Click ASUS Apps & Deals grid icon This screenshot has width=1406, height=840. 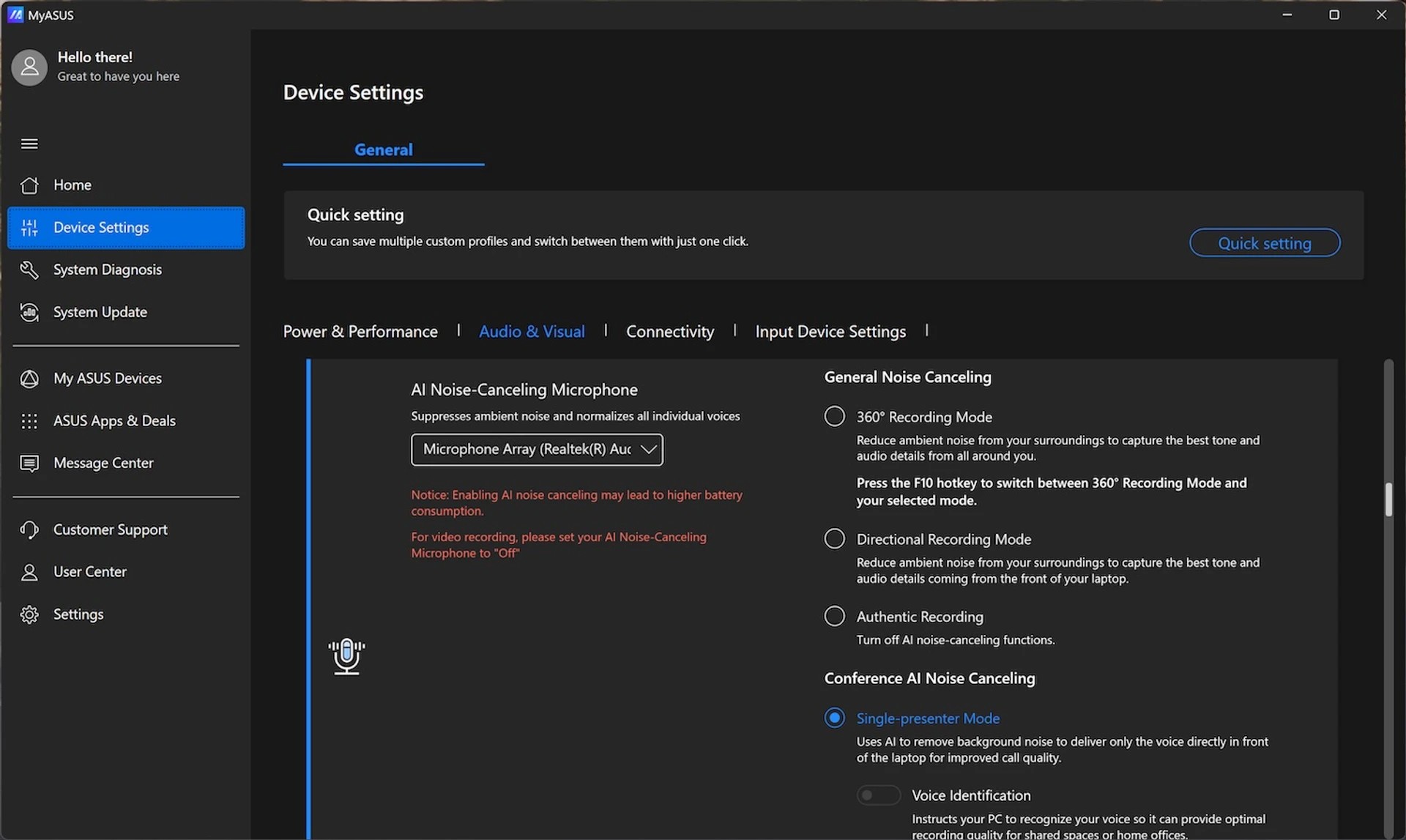29,421
